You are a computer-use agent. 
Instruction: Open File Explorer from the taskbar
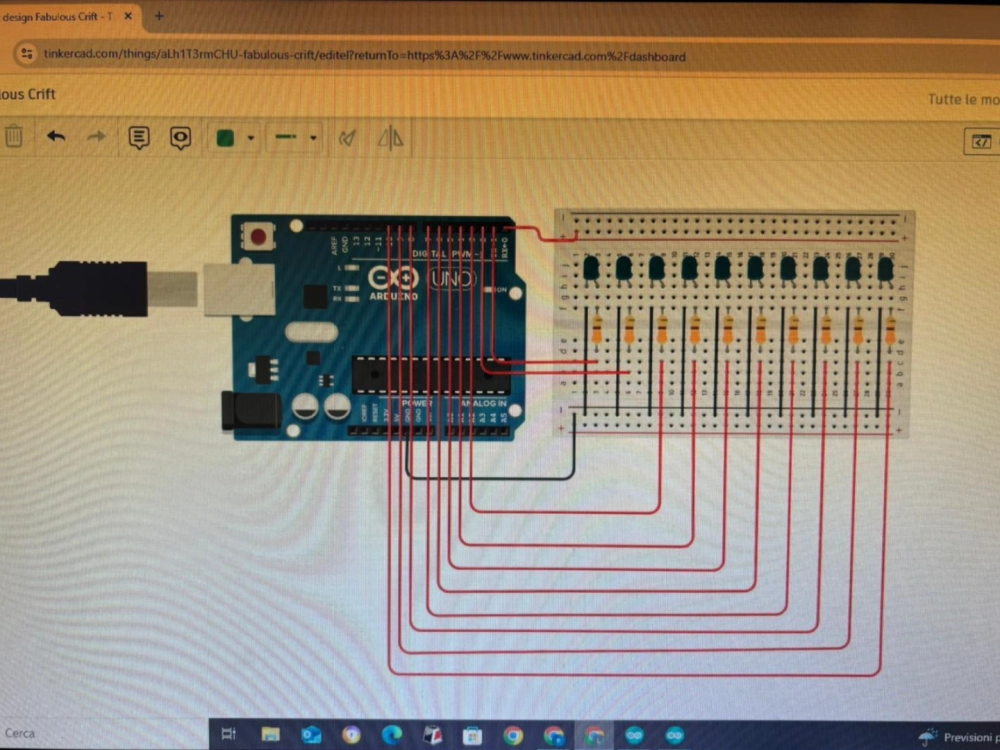[x=270, y=735]
